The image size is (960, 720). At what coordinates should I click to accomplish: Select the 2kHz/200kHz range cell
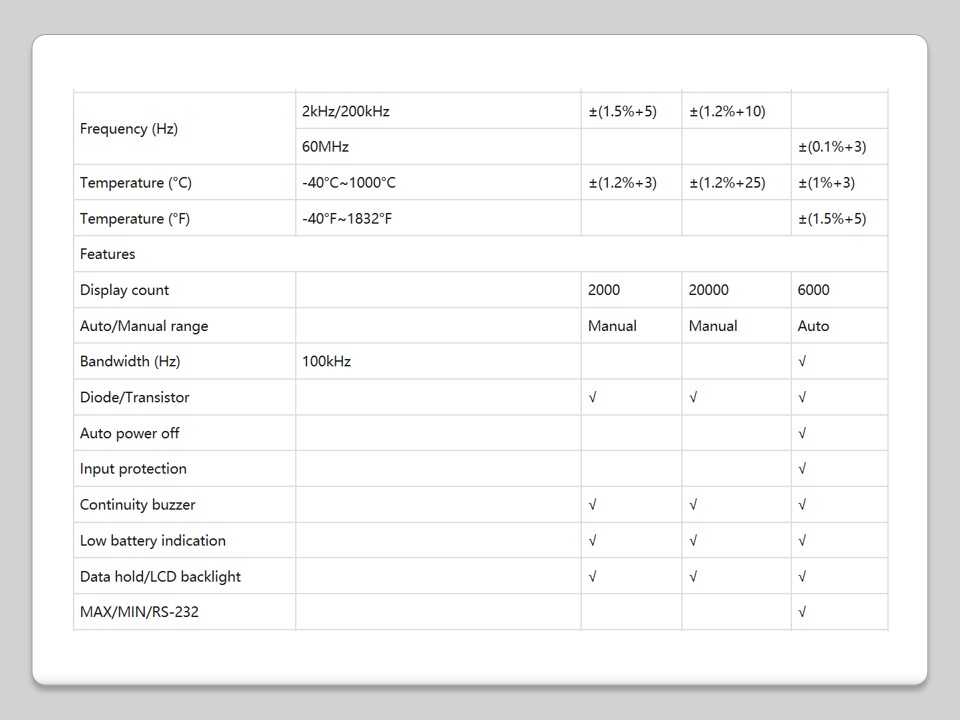tap(346, 111)
